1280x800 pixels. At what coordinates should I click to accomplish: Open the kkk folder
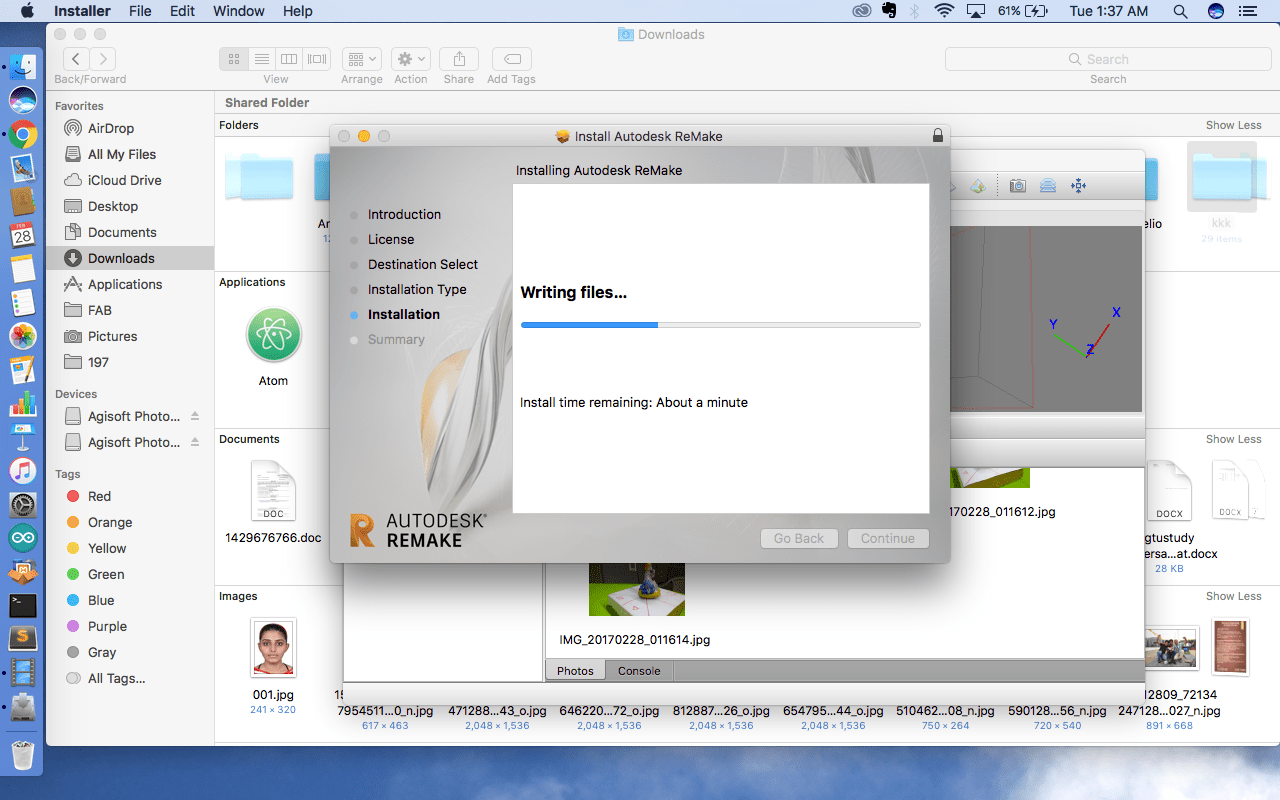[1221, 177]
